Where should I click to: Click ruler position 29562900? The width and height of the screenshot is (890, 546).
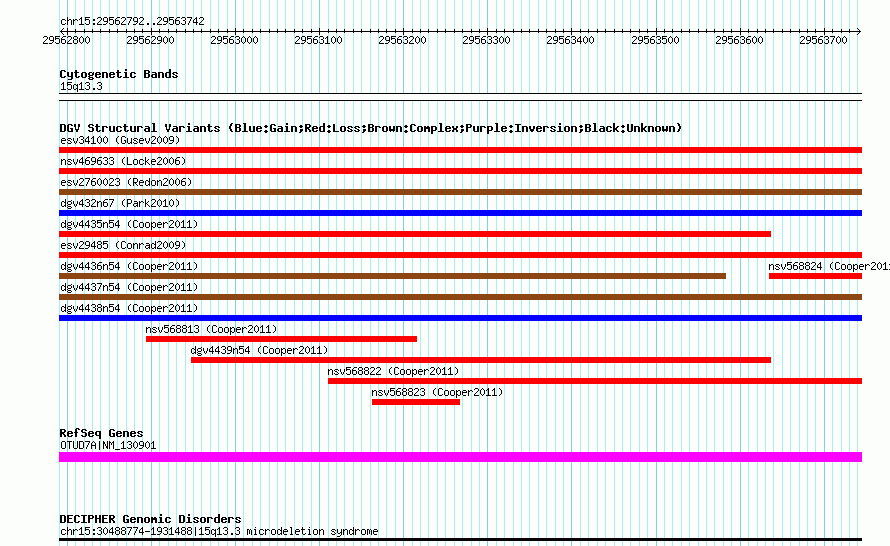click(150, 40)
